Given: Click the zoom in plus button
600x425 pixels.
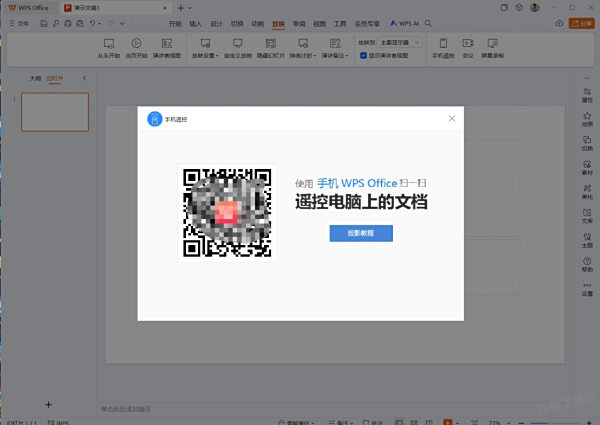Looking at the screenshot, I should (589, 423).
